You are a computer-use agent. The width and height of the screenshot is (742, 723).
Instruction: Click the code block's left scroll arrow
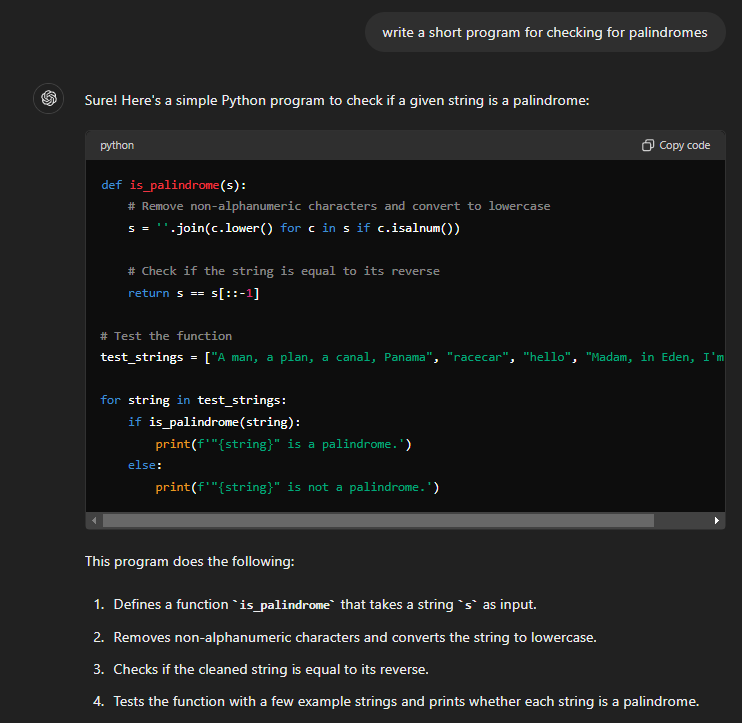point(95,521)
